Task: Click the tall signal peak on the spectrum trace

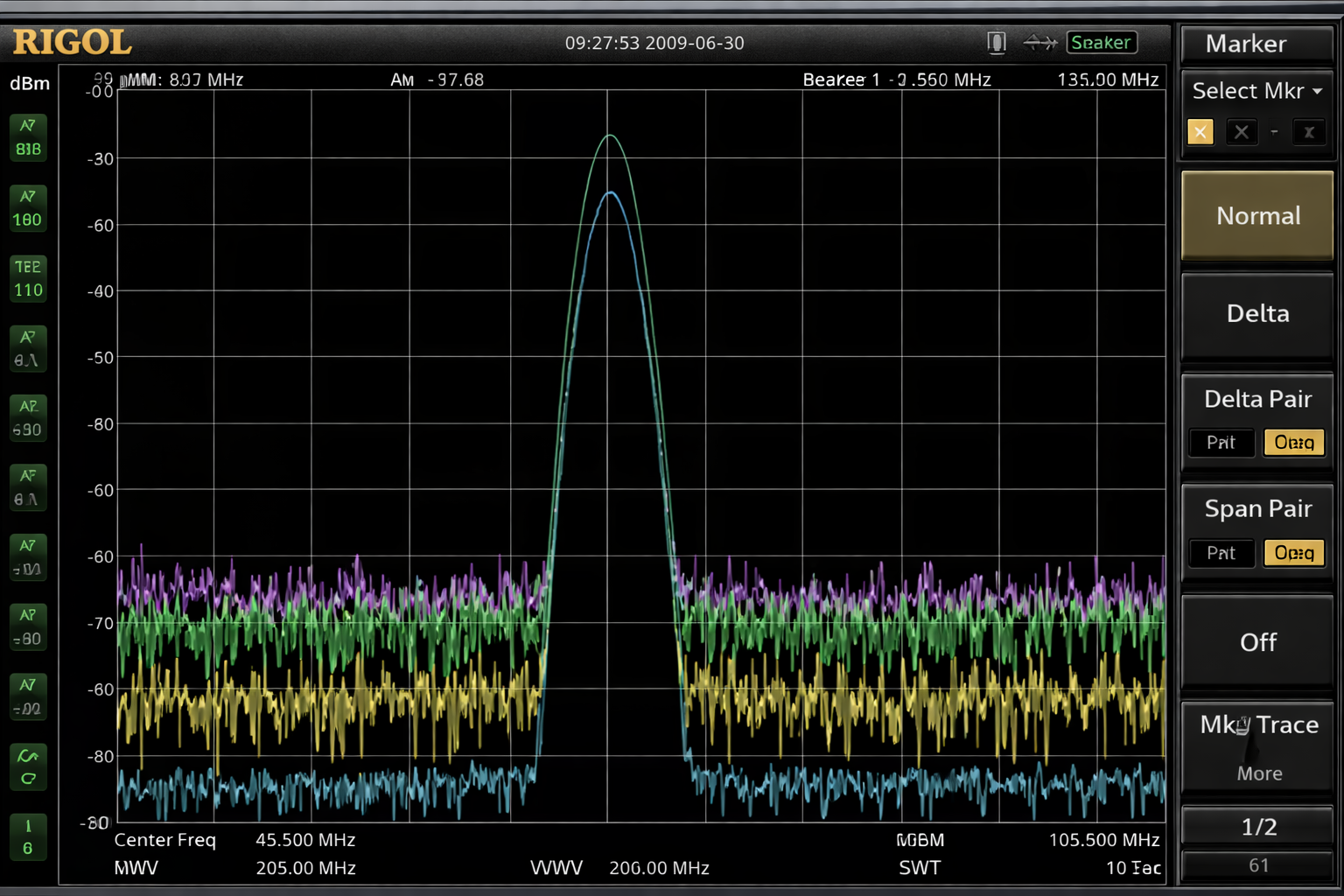Action: click(x=610, y=137)
